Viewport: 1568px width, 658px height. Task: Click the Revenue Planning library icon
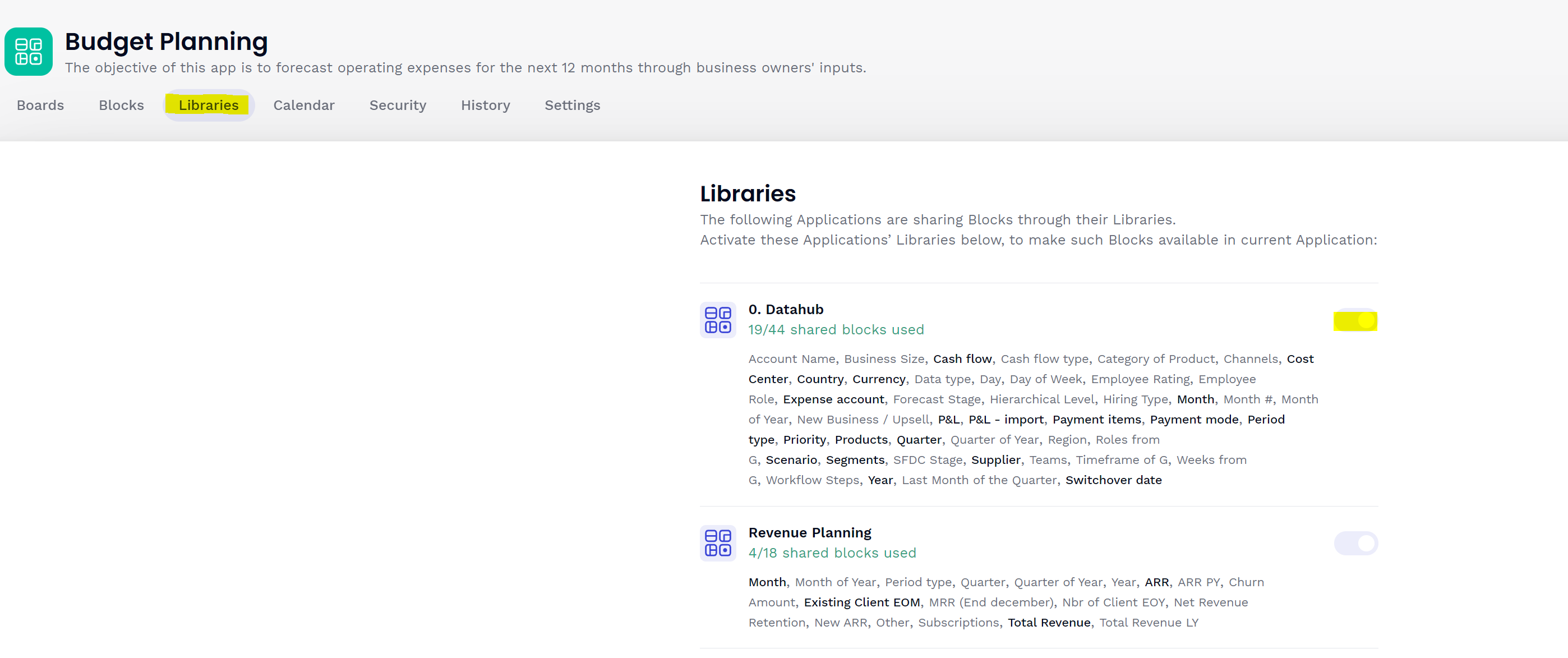pyautogui.click(x=718, y=543)
